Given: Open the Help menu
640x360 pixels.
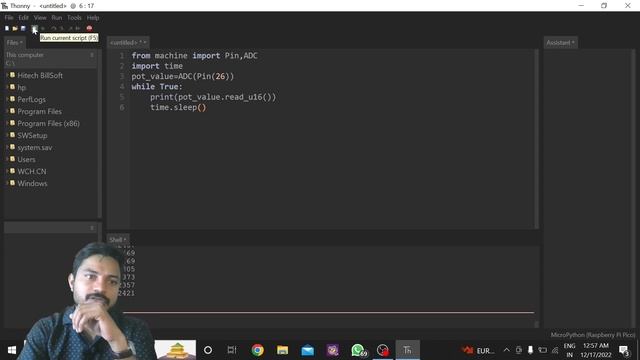Looking at the screenshot, I should (x=93, y=18).
